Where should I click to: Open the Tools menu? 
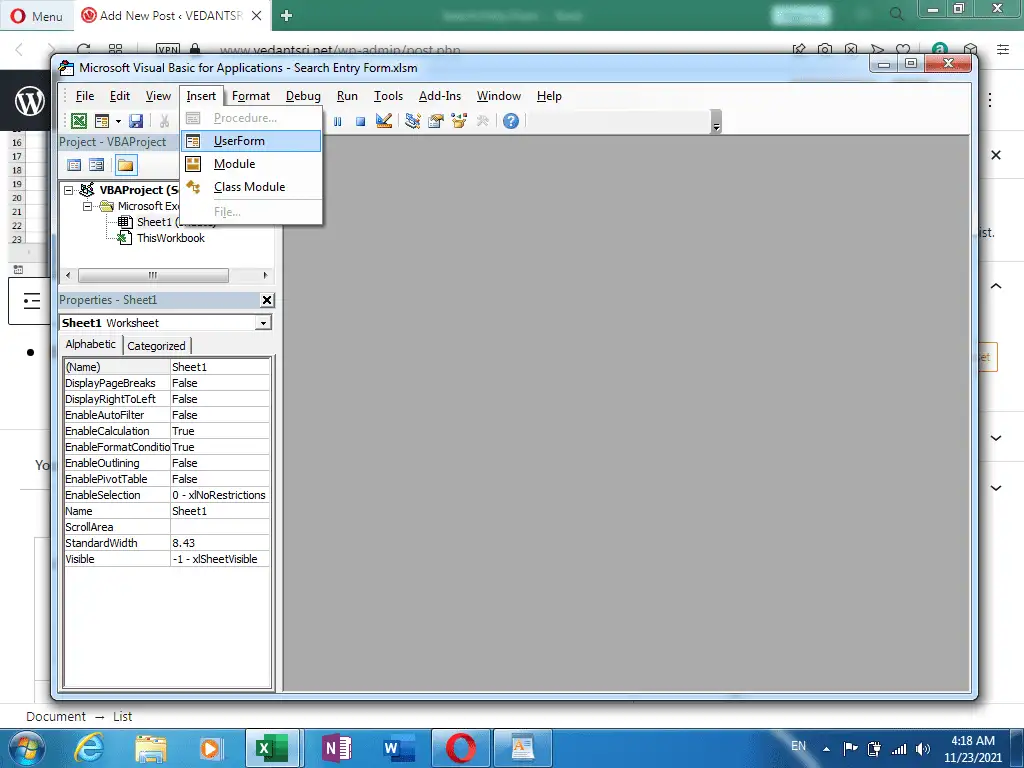[388, 96]
